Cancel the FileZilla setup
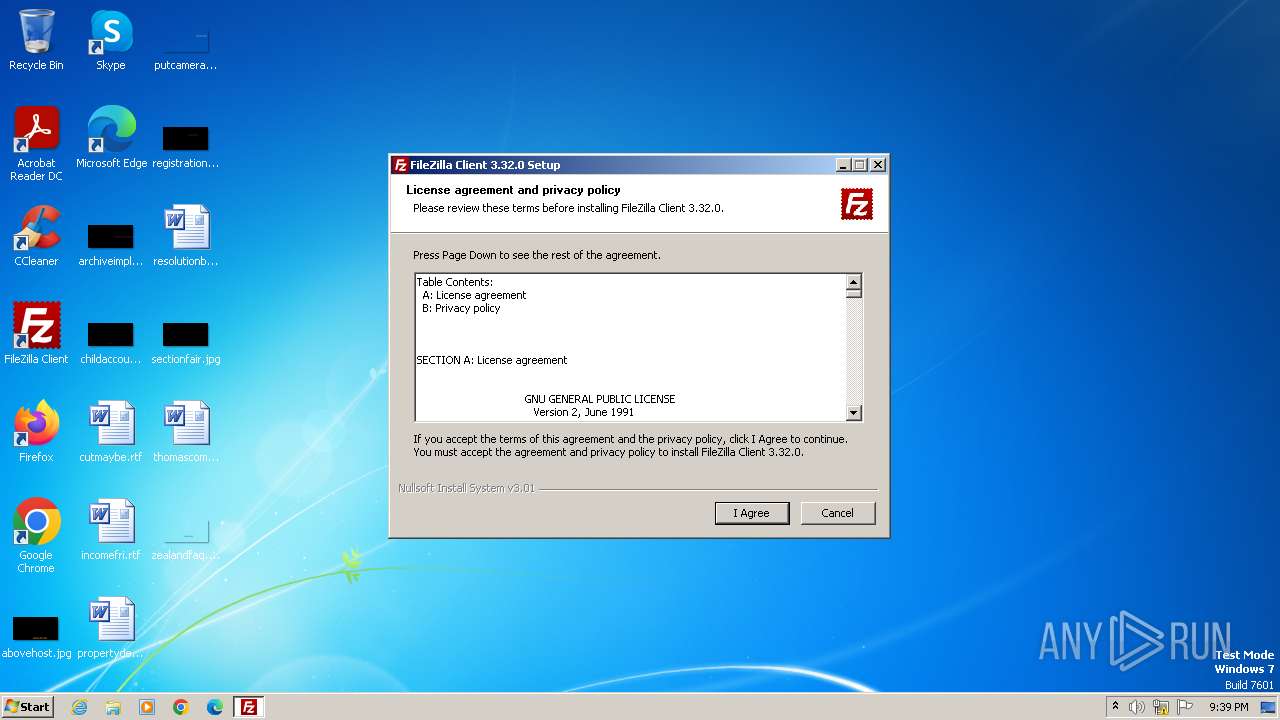The image size is (1280, 720). (x=838, y=513)
